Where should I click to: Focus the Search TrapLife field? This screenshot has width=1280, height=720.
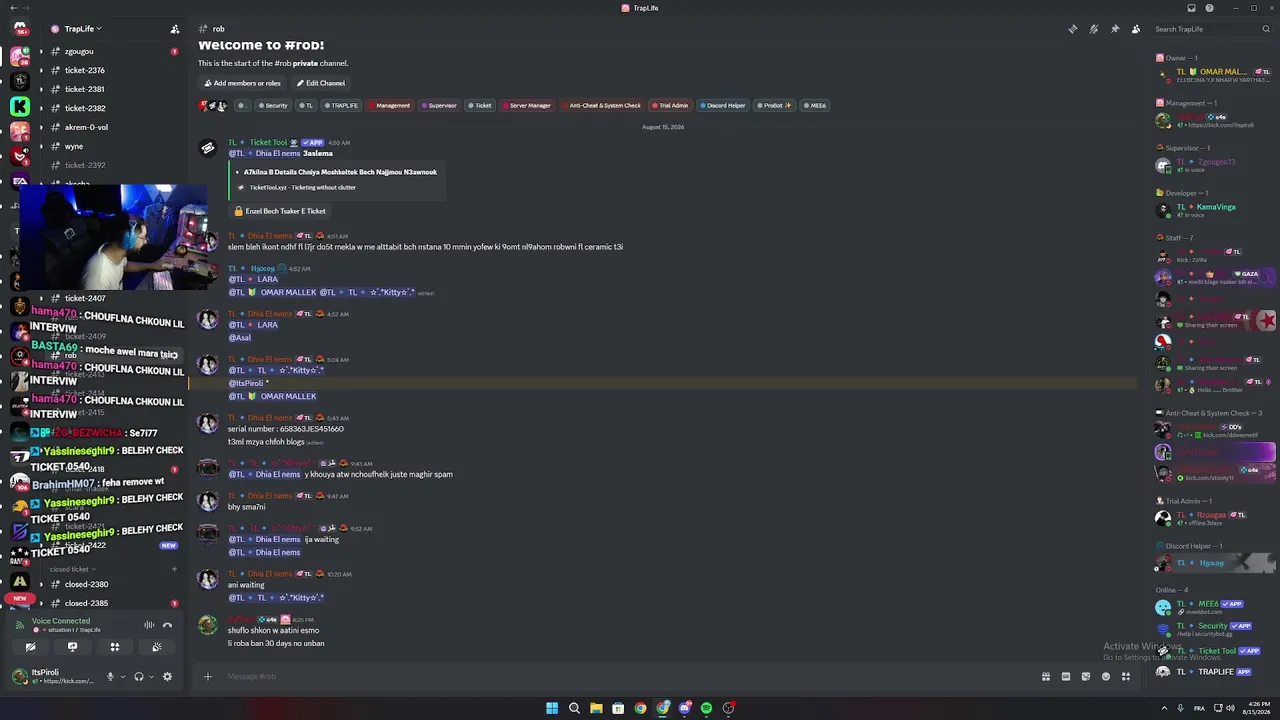[x=1211, y=29]
